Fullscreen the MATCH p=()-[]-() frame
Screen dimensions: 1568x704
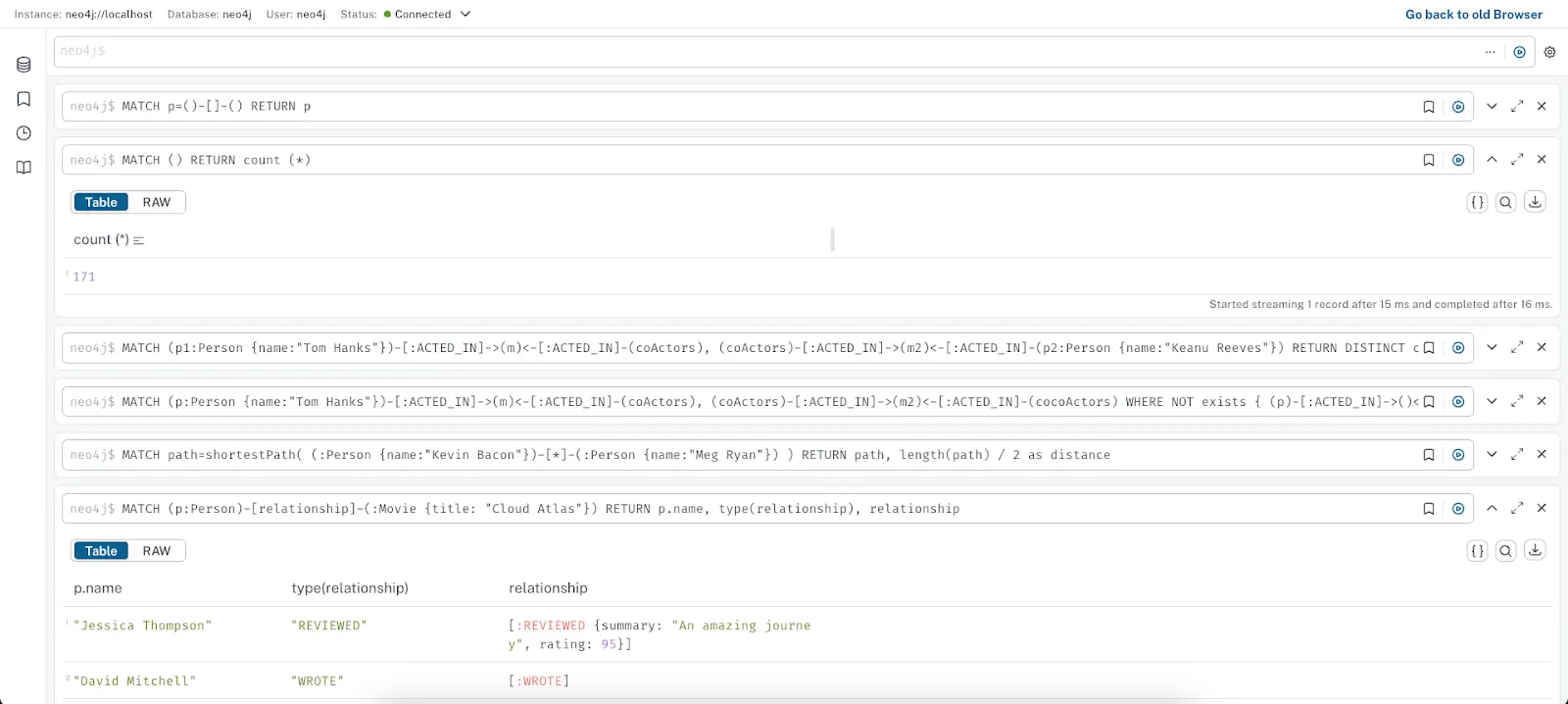coord(1517,106)
